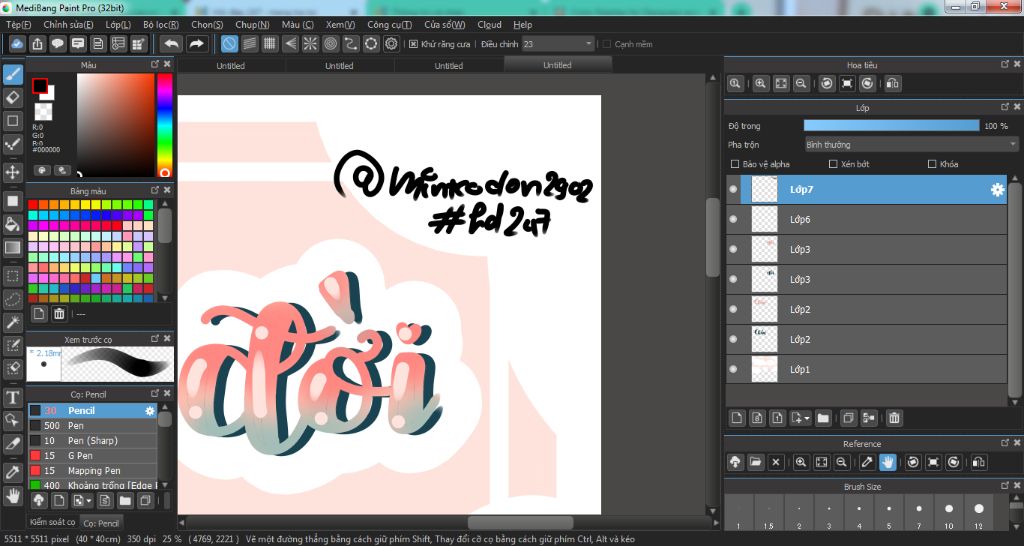Select the Eraser tool
This screenshot has height=546, width=1024.
[x=12, y=98]
